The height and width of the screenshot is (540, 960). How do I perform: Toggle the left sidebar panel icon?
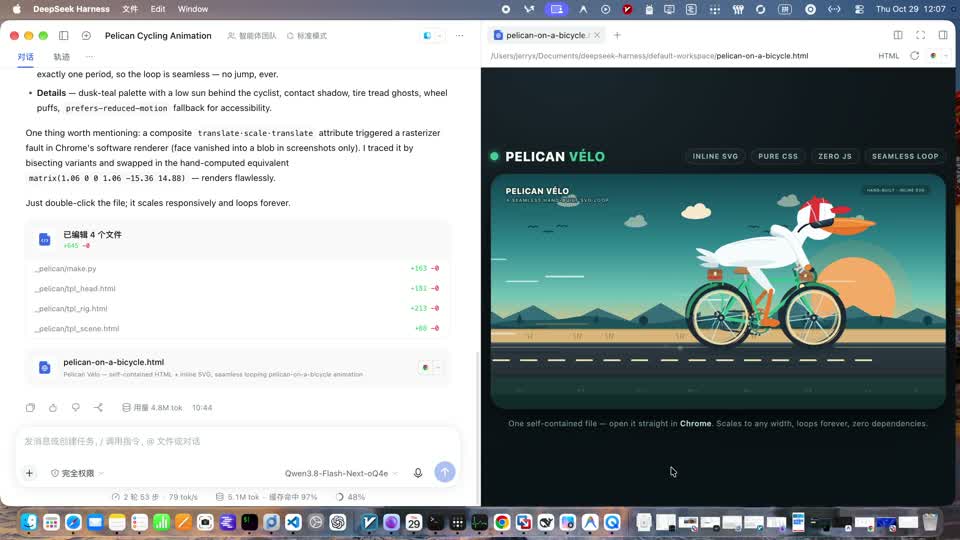pyautogui.click(x=64, y=36)
